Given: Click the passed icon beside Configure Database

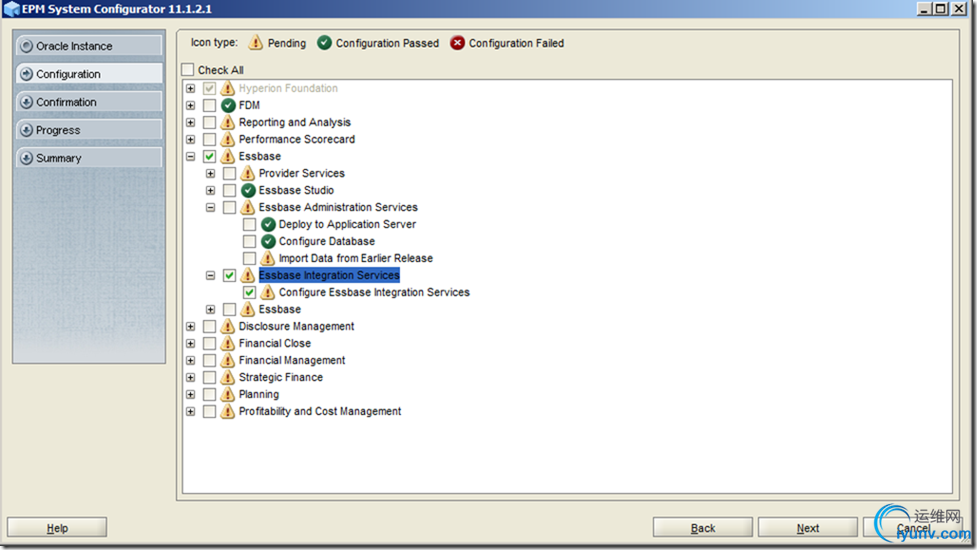Looking at the screenshot, I should 268,241.
